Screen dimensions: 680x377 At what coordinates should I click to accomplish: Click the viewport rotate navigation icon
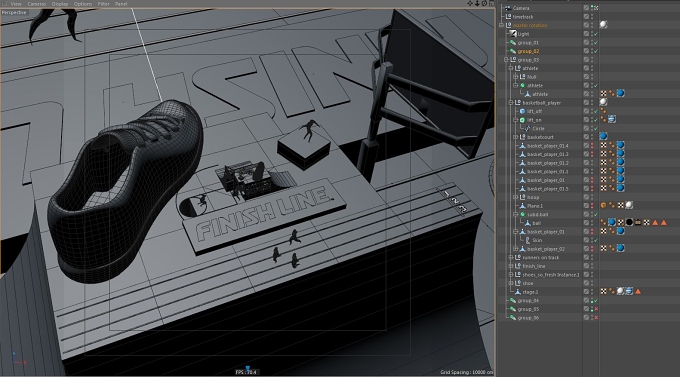click(x=484, y=3)
